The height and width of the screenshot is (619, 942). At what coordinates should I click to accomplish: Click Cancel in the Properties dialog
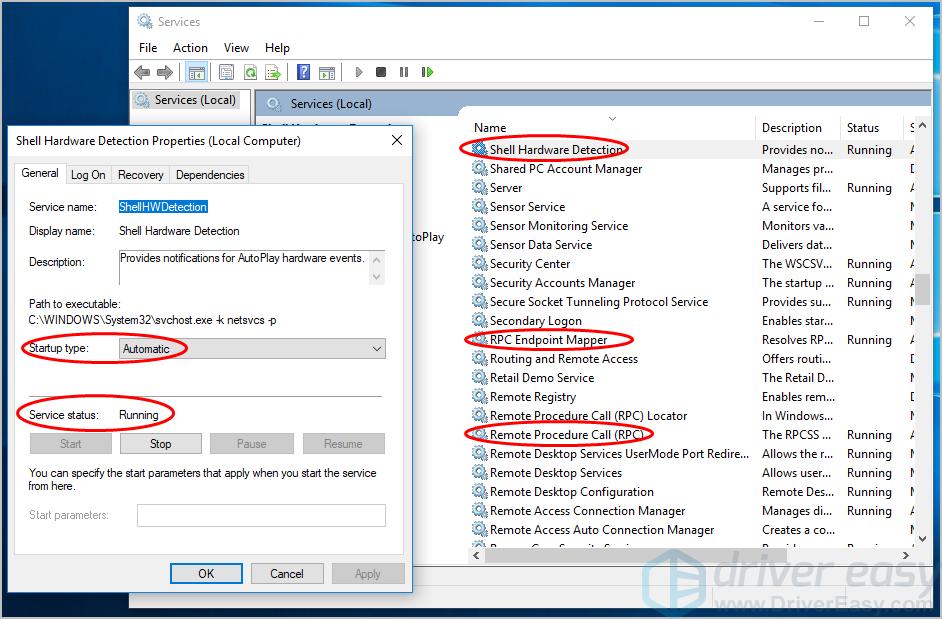tap(287, 573)
